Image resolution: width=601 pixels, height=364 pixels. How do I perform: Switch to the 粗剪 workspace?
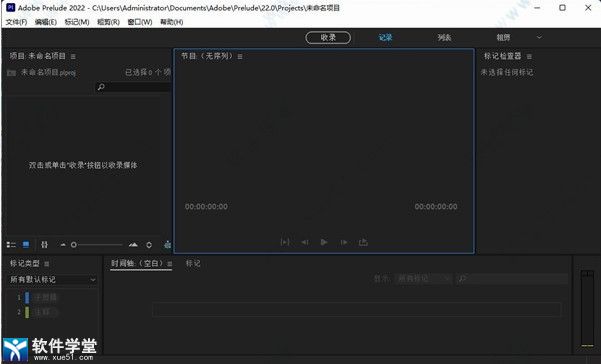point(503,38)
